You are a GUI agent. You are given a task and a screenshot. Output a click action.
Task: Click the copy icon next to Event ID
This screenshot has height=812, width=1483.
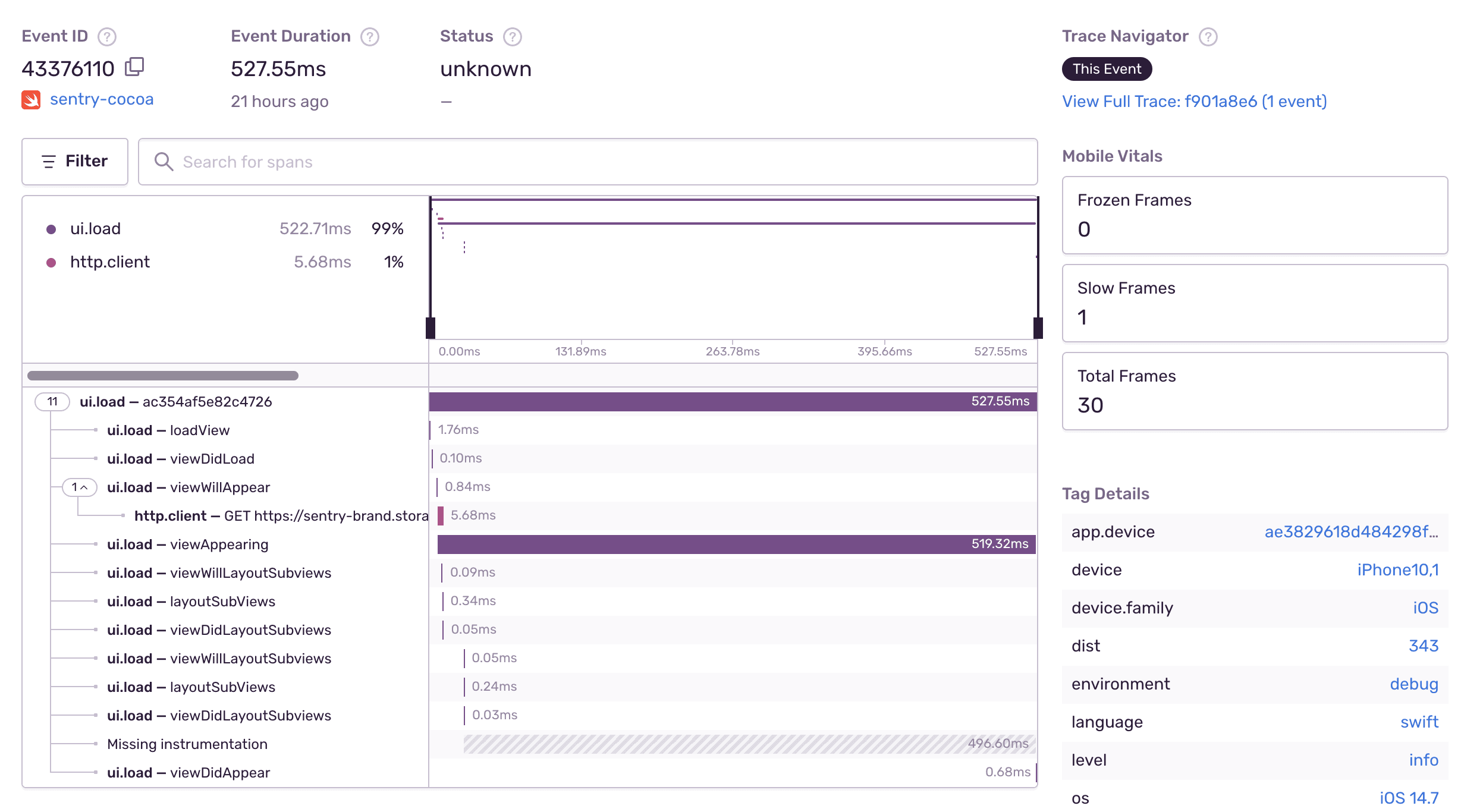pyautogui.click(x=136, y=67)
